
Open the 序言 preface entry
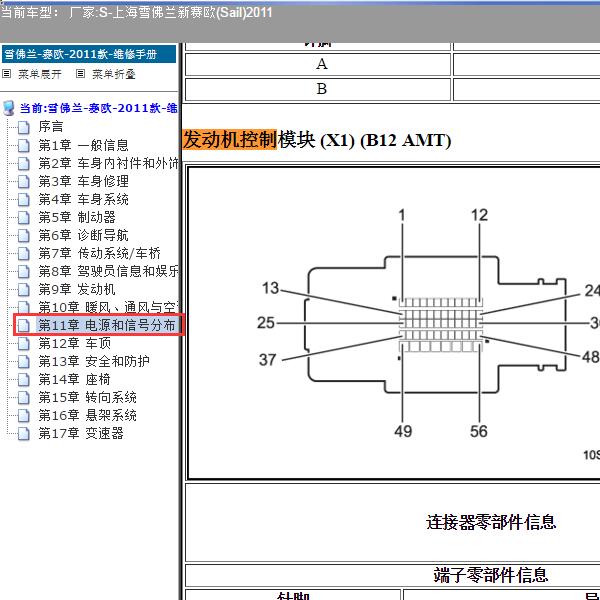pyautogui.click(x=51, y=127)
